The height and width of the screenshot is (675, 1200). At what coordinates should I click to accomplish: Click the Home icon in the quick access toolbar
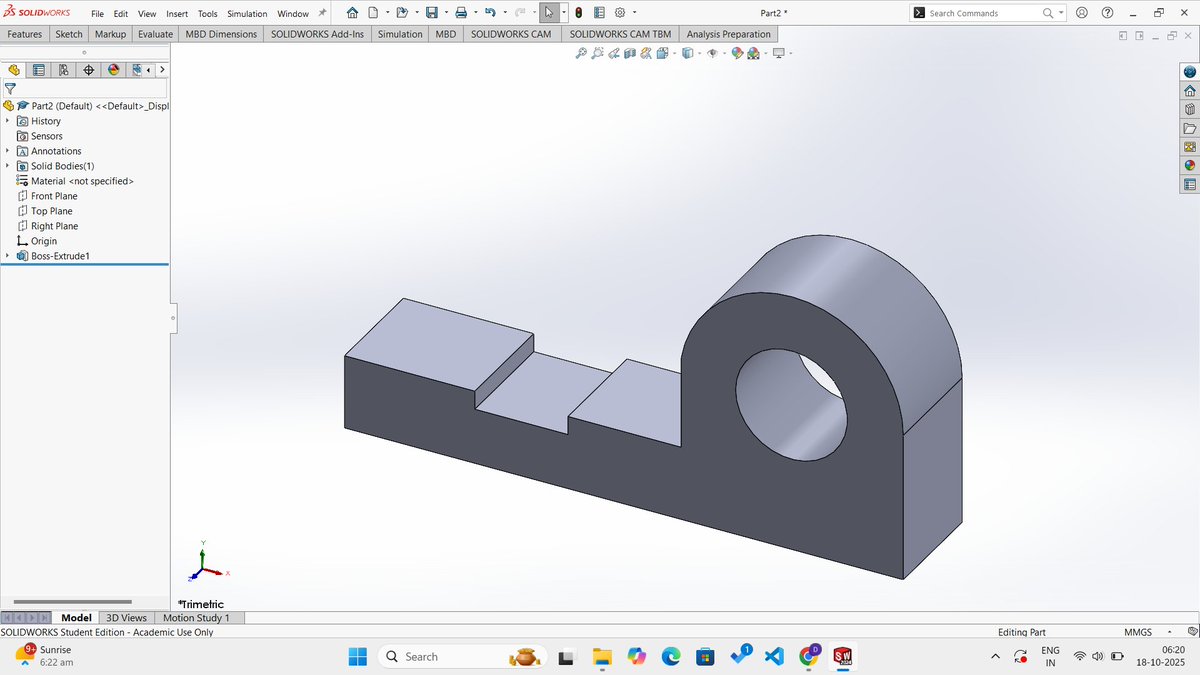pyautogui.click(x=352, y=13)
